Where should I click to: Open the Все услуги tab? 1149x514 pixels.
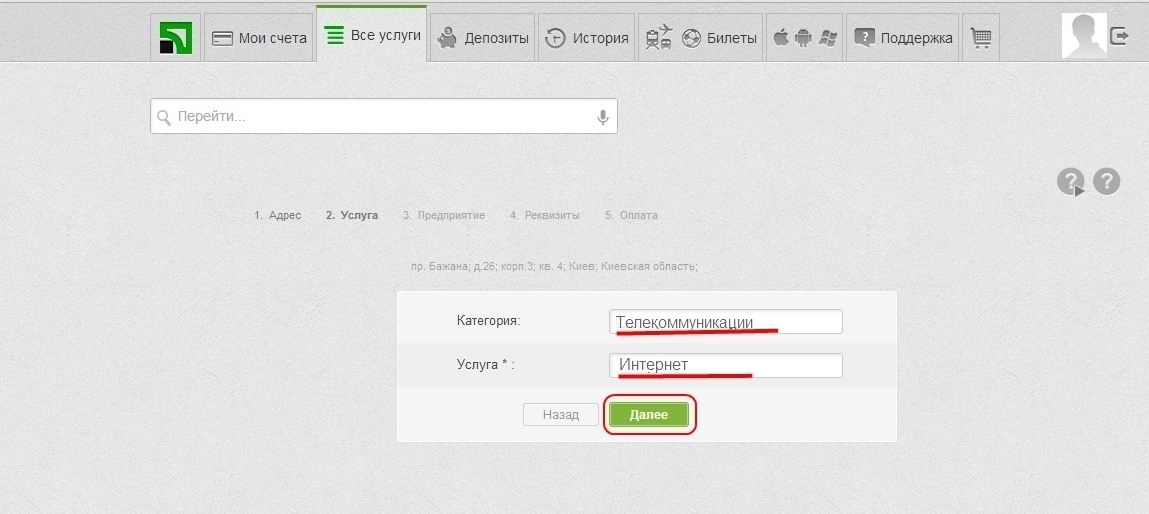[372, 34]
